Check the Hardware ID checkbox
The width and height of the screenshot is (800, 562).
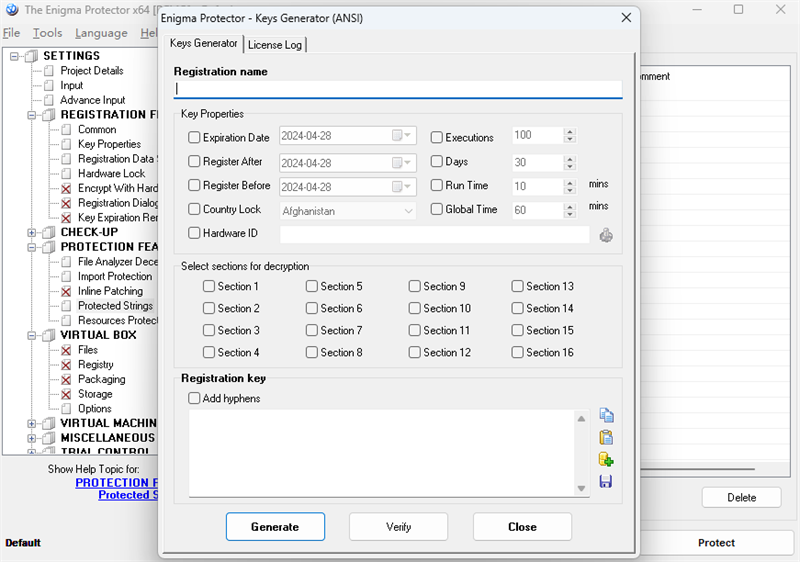tap(194, 233)
